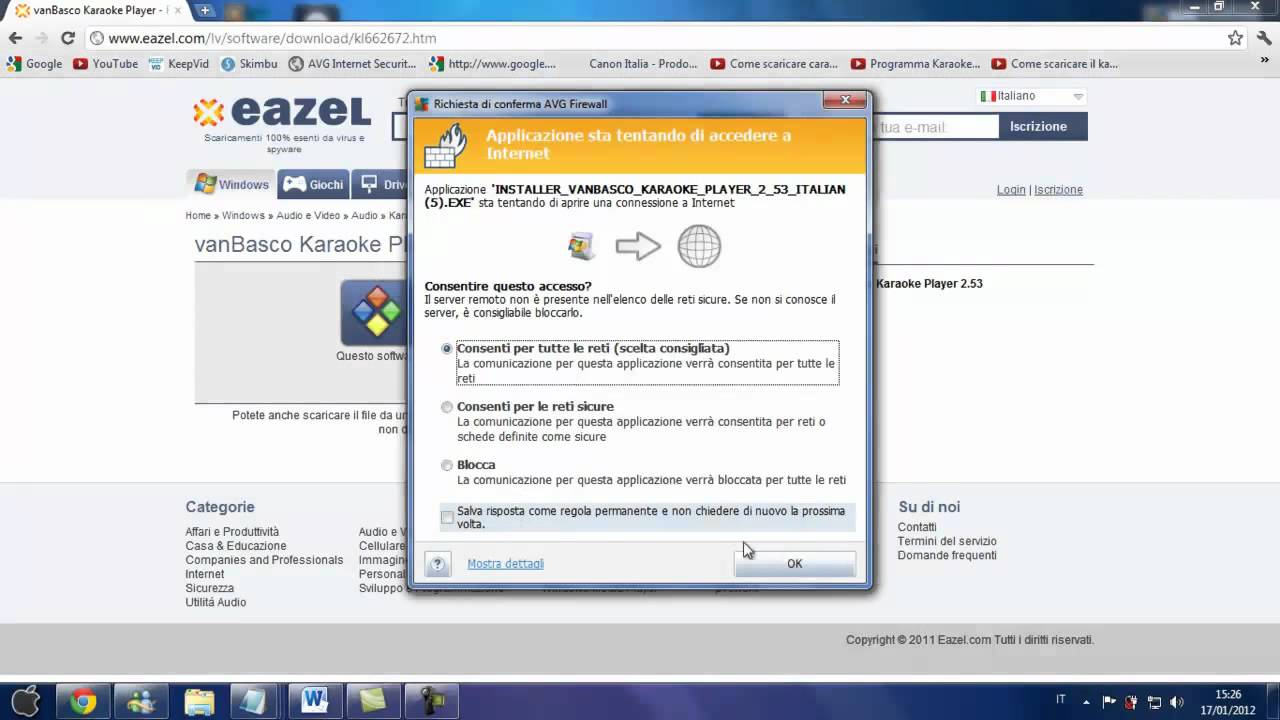
Task: Open 'Domande frequenti' link
Action: tap(947, 555)
